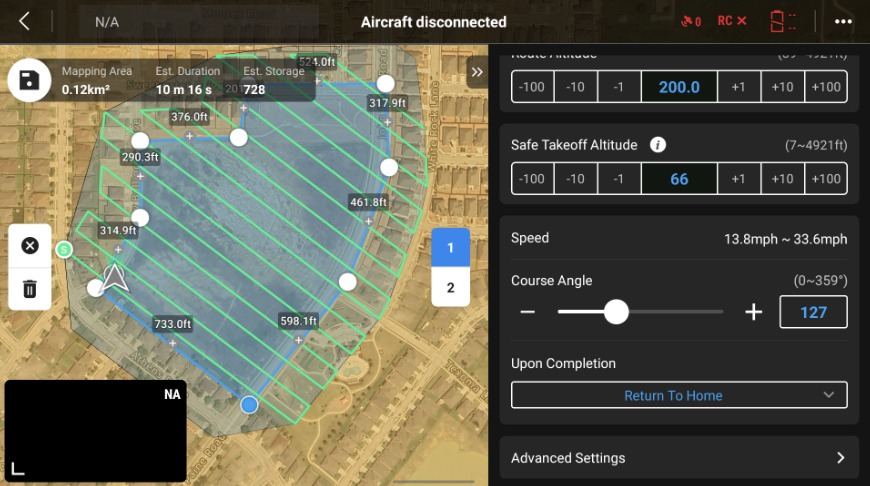This screenshot has width=870, height=486.
Task: Expand Advanced Settings
Action: coord(679,458)
